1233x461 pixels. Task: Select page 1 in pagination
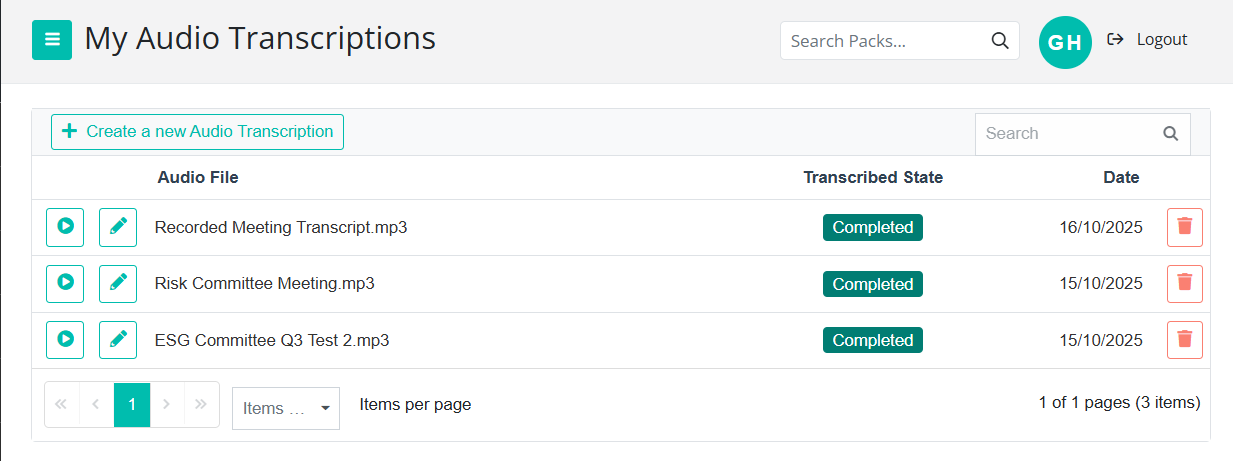click(x=132, y=404)
